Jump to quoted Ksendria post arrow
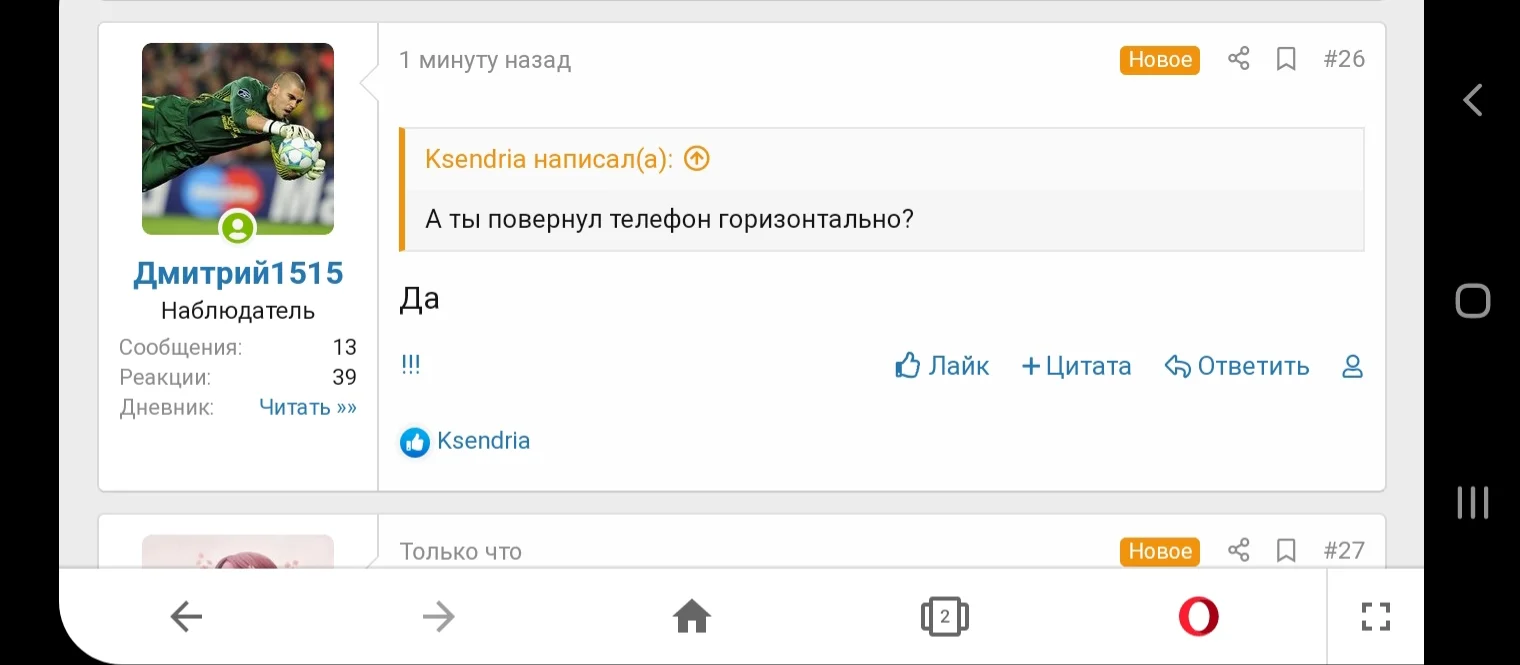Screen dimensions: 1520x665 pyautogui.click(x=697, y=158)
